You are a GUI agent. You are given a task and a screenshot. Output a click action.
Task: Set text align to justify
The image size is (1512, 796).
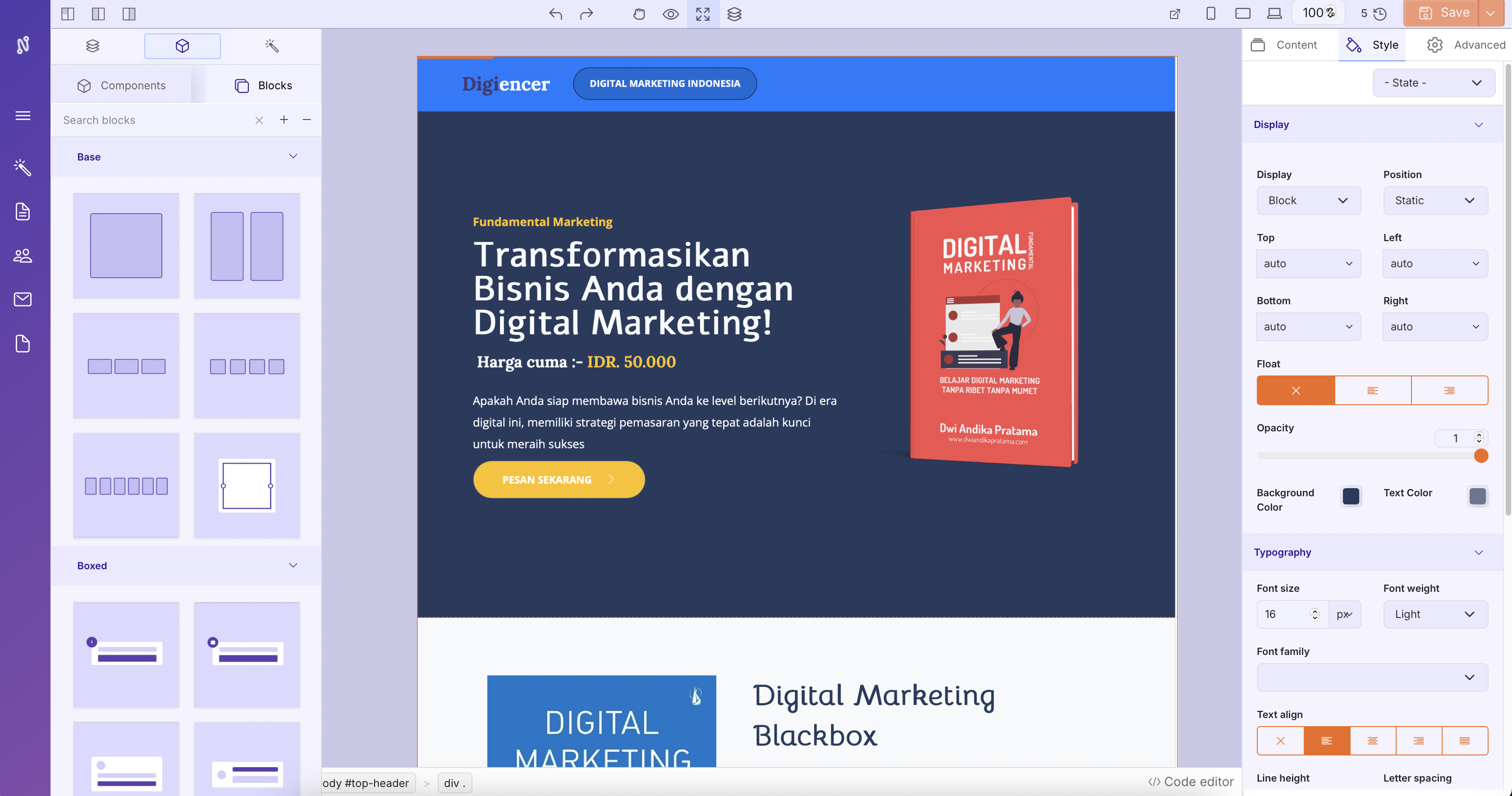(x=1465, y=741)
